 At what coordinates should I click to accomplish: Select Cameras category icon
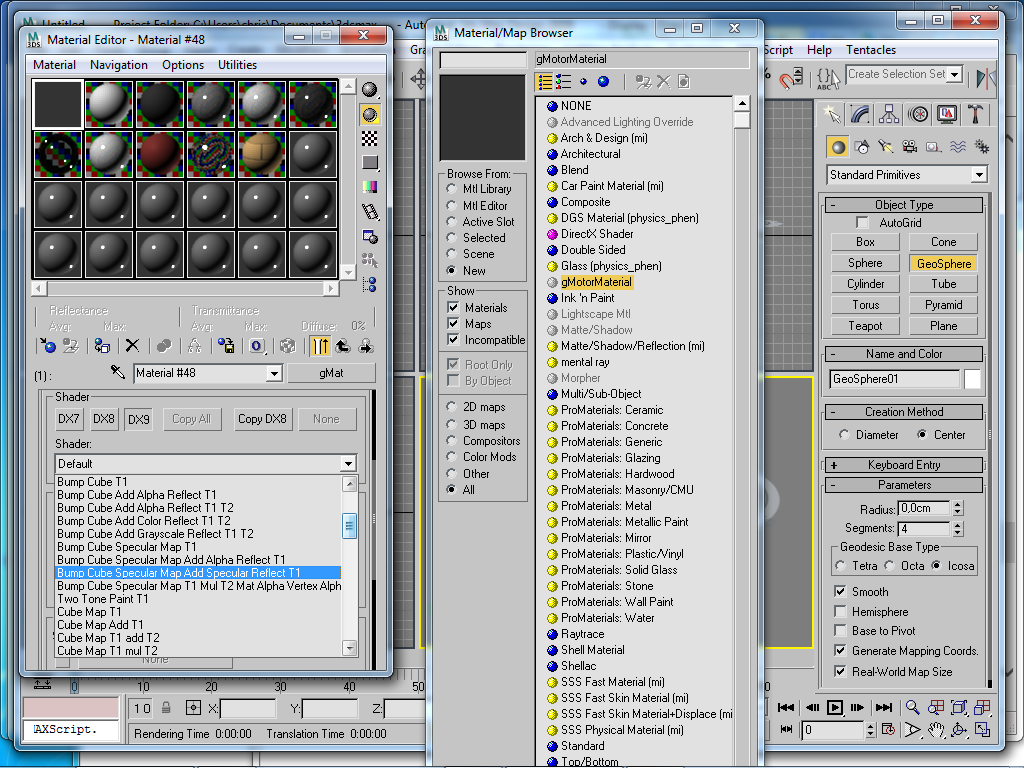click(x=909, y=146)
